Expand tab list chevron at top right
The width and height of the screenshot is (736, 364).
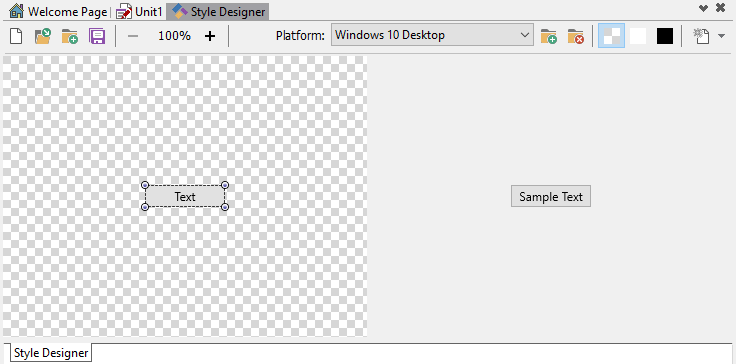[703, 8]
